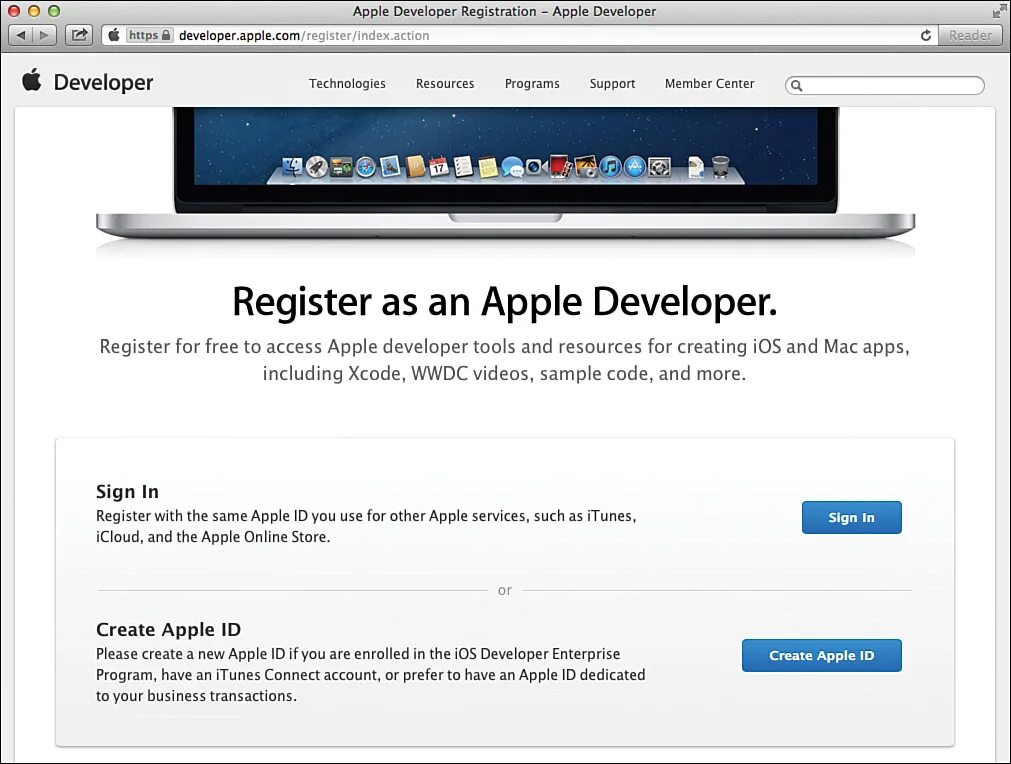Click the Reminders checklist icon in dock image
Viewport: 1011px width, 764px height.
coord(463,167)
